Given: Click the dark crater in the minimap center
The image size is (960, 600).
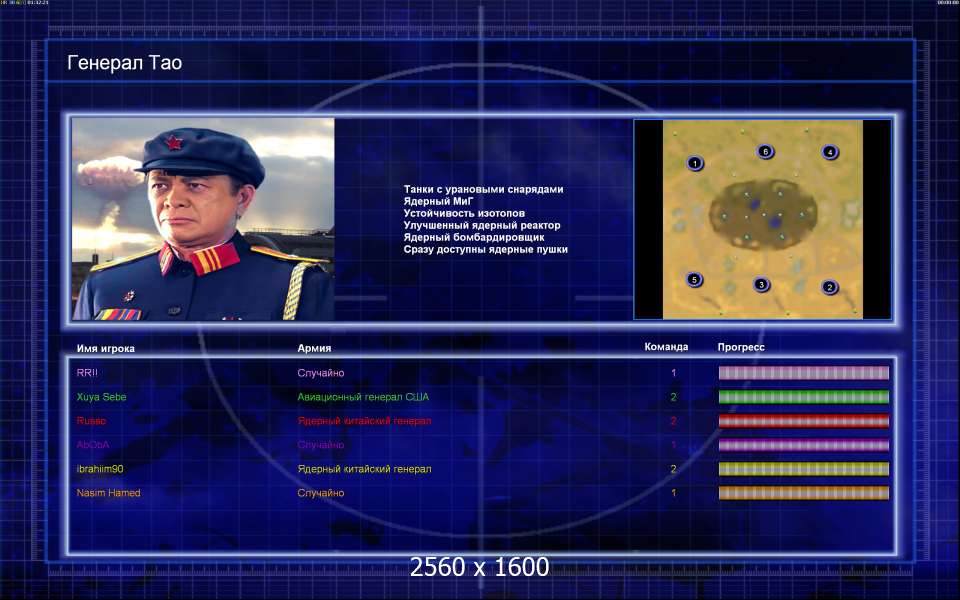Looking at the screenshot, I should (x=764, y=213).
